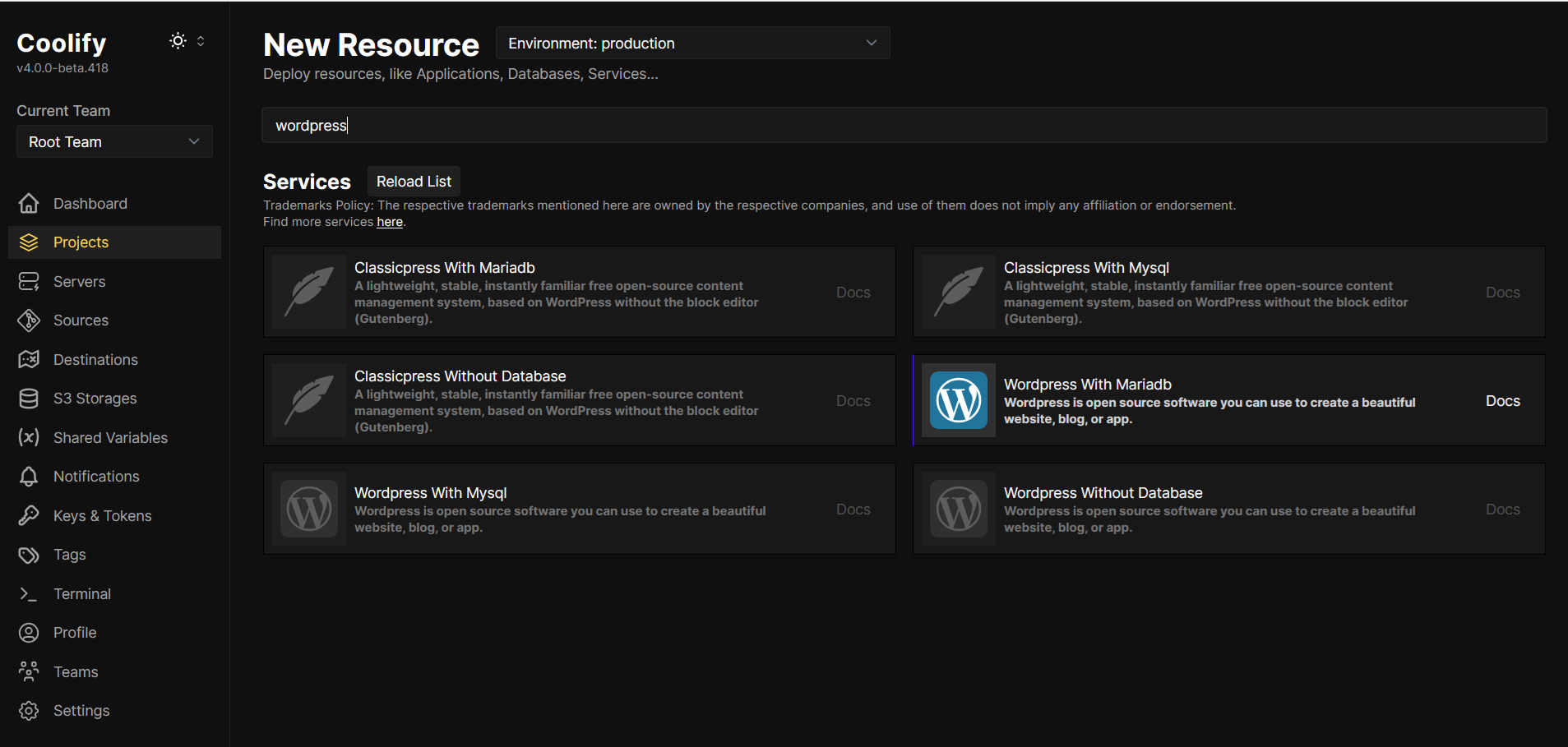Click the Tags icon in sidebar
This screenshot has width=1568, height=747.
click(x=29, y=555)
